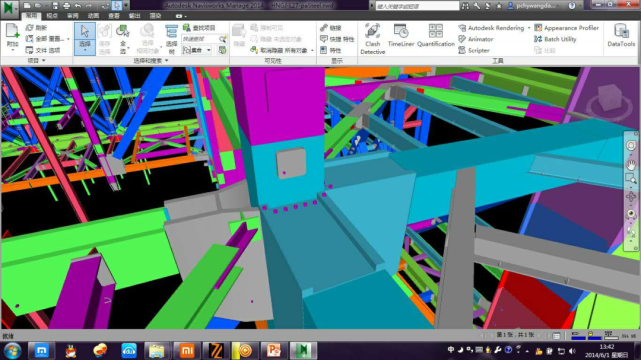Switch to the Viewpoint ribbon tab

coord(52,16)
